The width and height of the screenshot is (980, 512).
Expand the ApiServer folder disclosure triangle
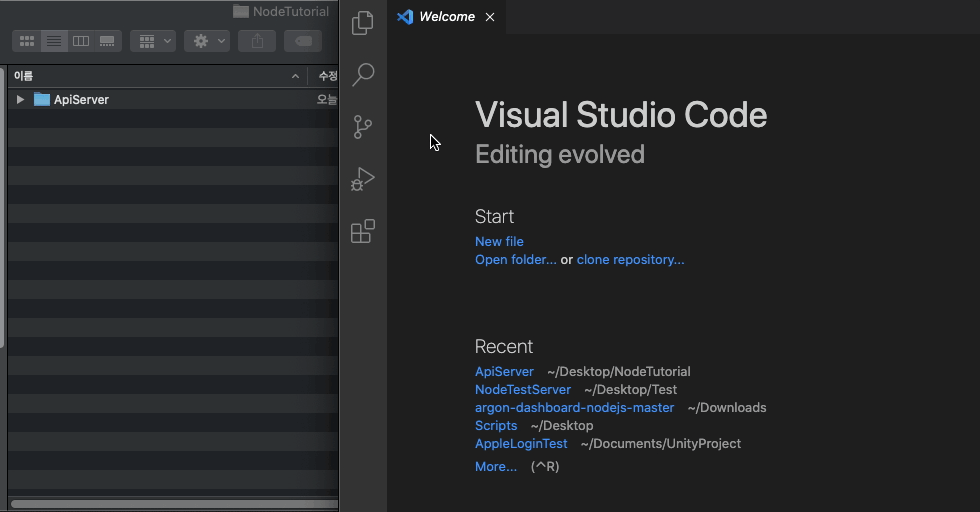coord(20,99)
